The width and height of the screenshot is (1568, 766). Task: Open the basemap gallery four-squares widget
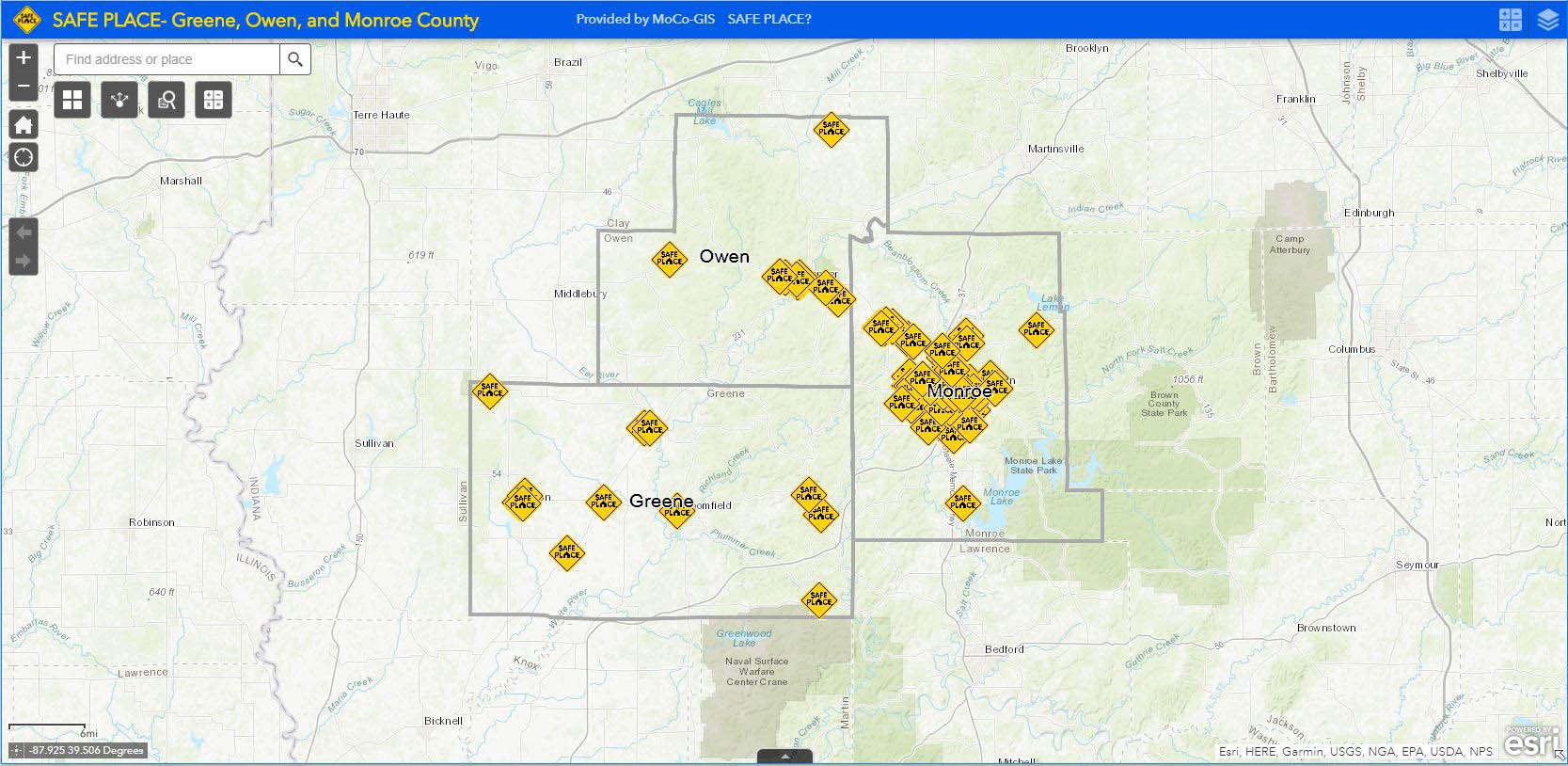(x=72, y=100)
